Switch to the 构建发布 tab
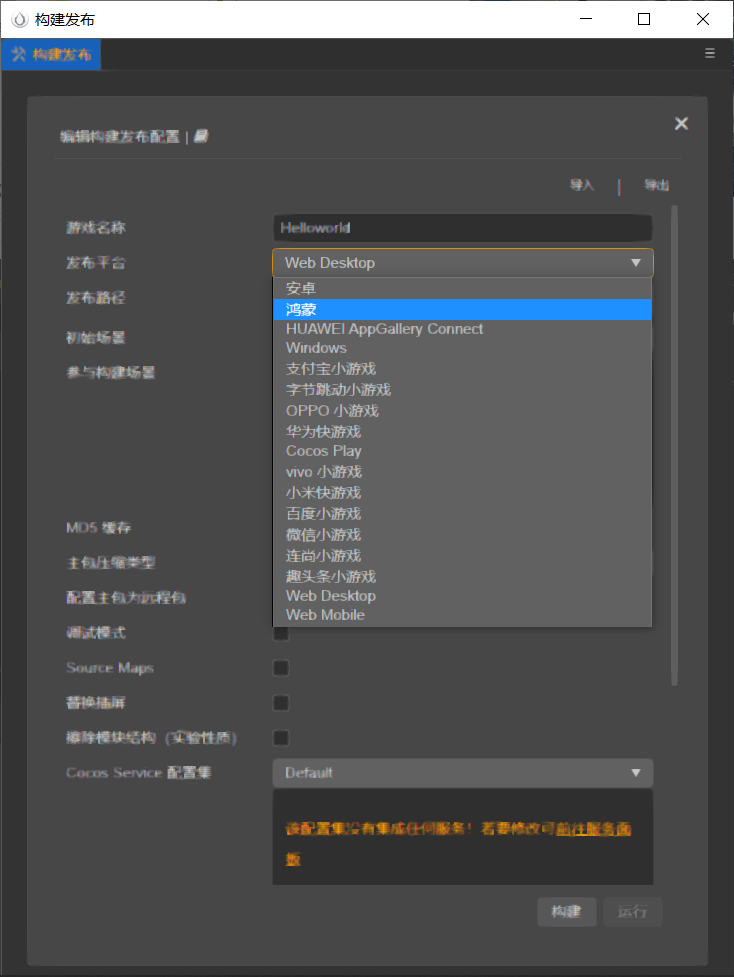Image resolution: width=734 pixels, height=977 pixels. coord(52,54)
